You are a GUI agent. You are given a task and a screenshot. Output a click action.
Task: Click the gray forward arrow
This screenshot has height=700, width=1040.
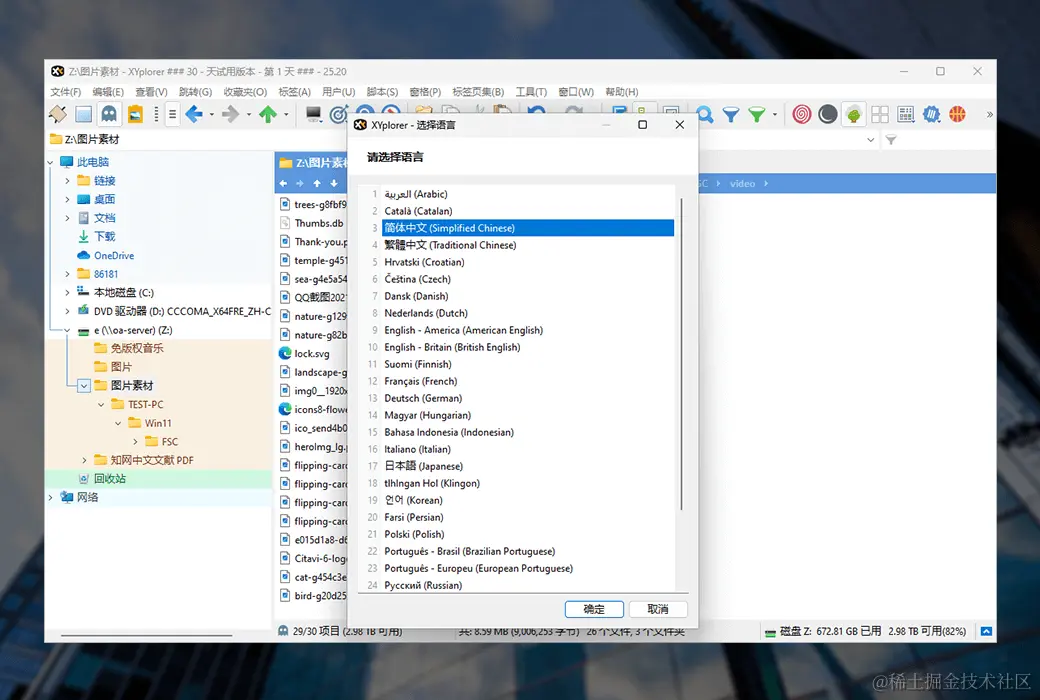coord(230,115)
